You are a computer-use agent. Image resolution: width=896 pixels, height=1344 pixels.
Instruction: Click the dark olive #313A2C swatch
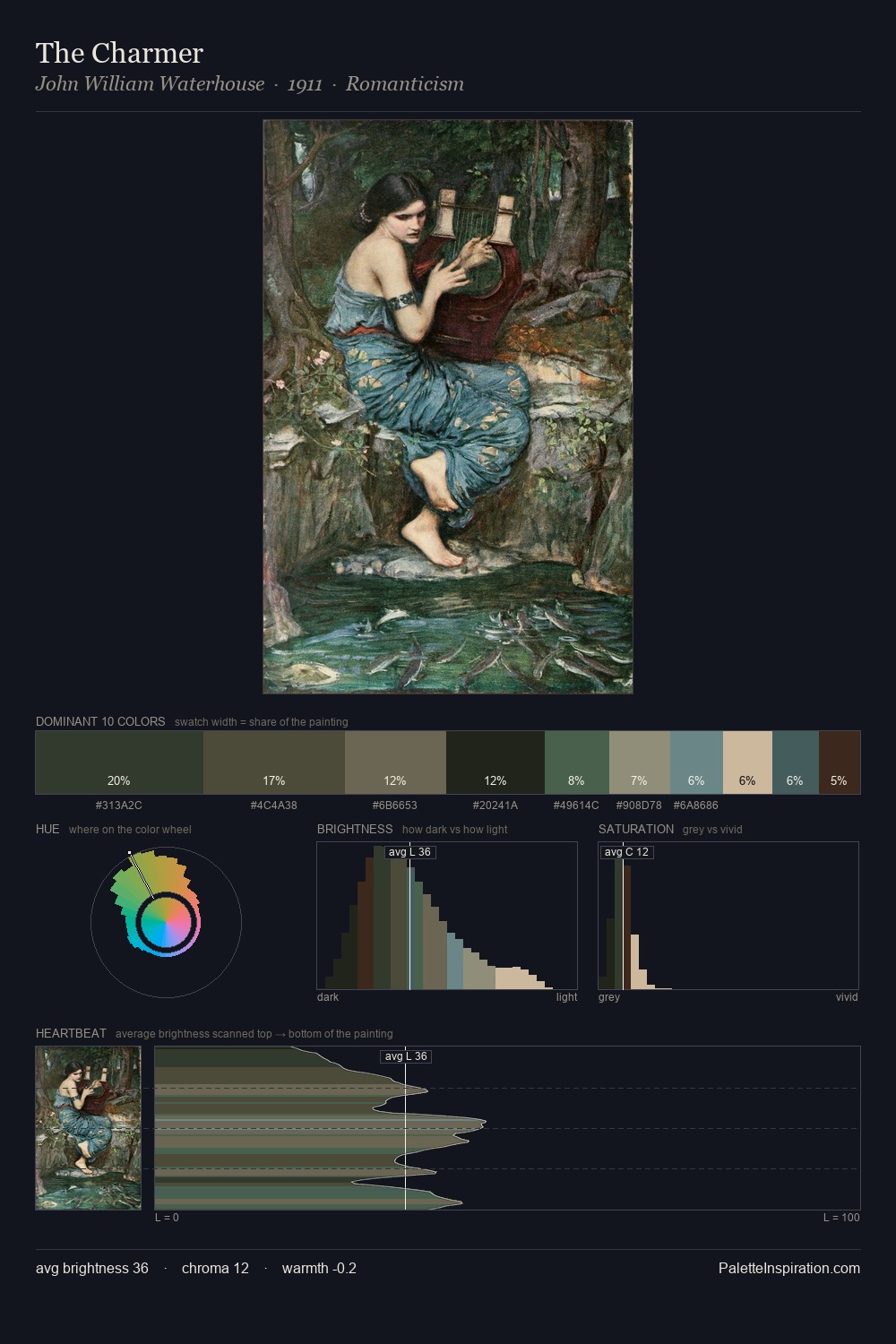pos(119,762)
